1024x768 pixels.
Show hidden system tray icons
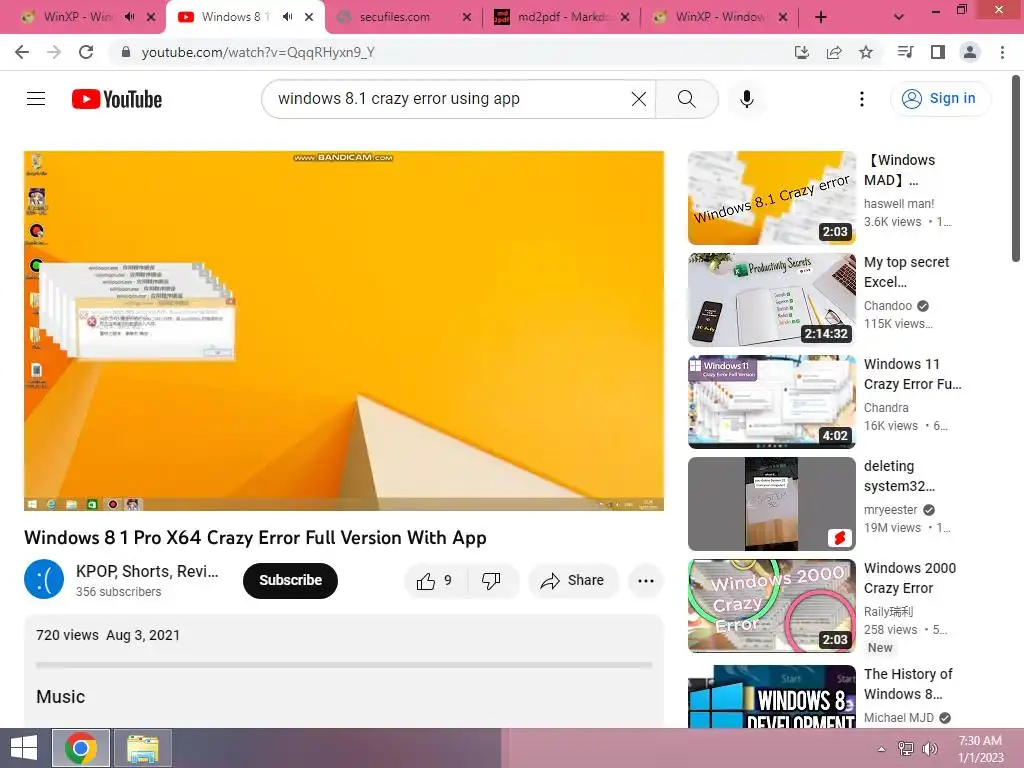pyautogui.click(x=881, y=749)
